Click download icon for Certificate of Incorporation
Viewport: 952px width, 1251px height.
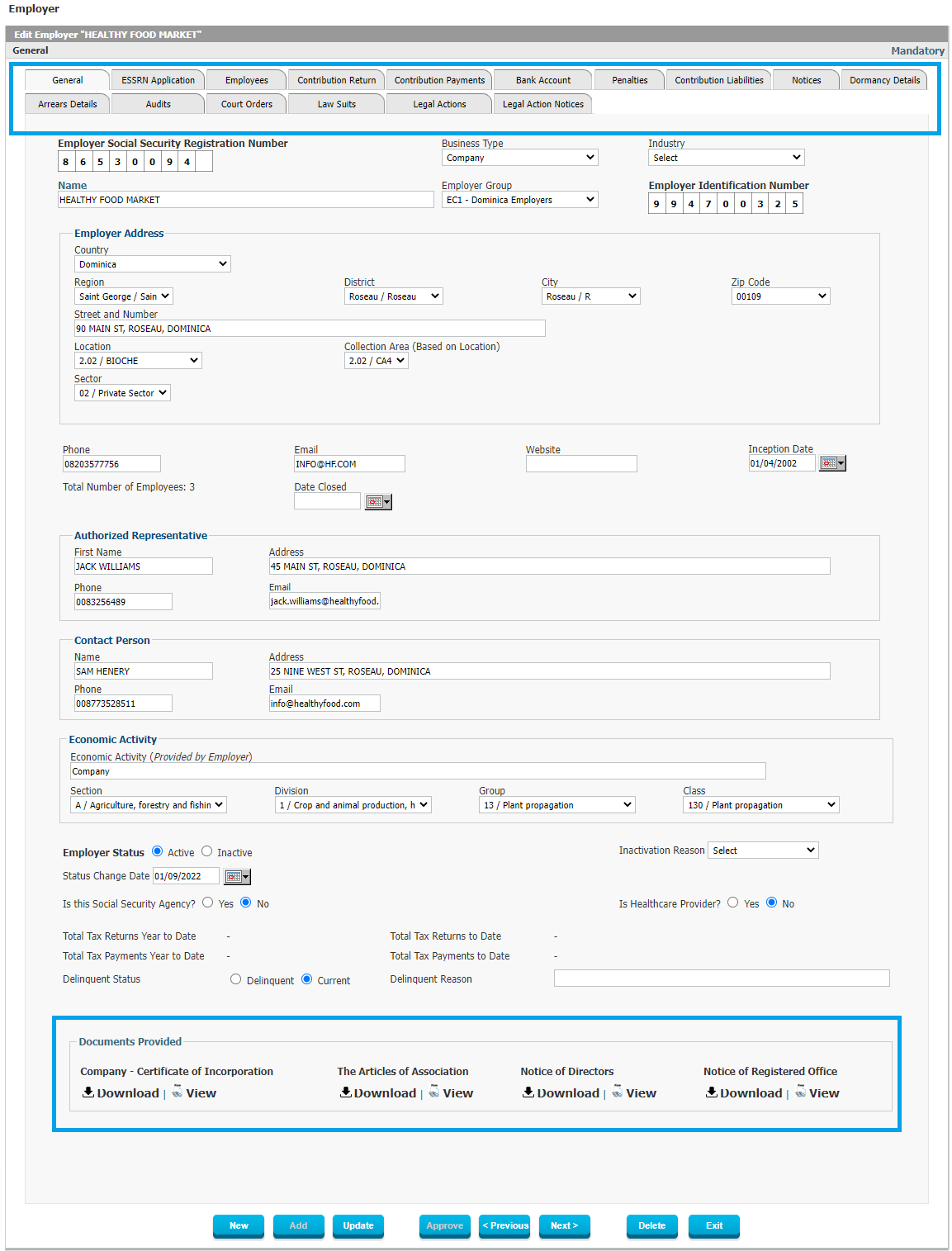pos(88,1092)
